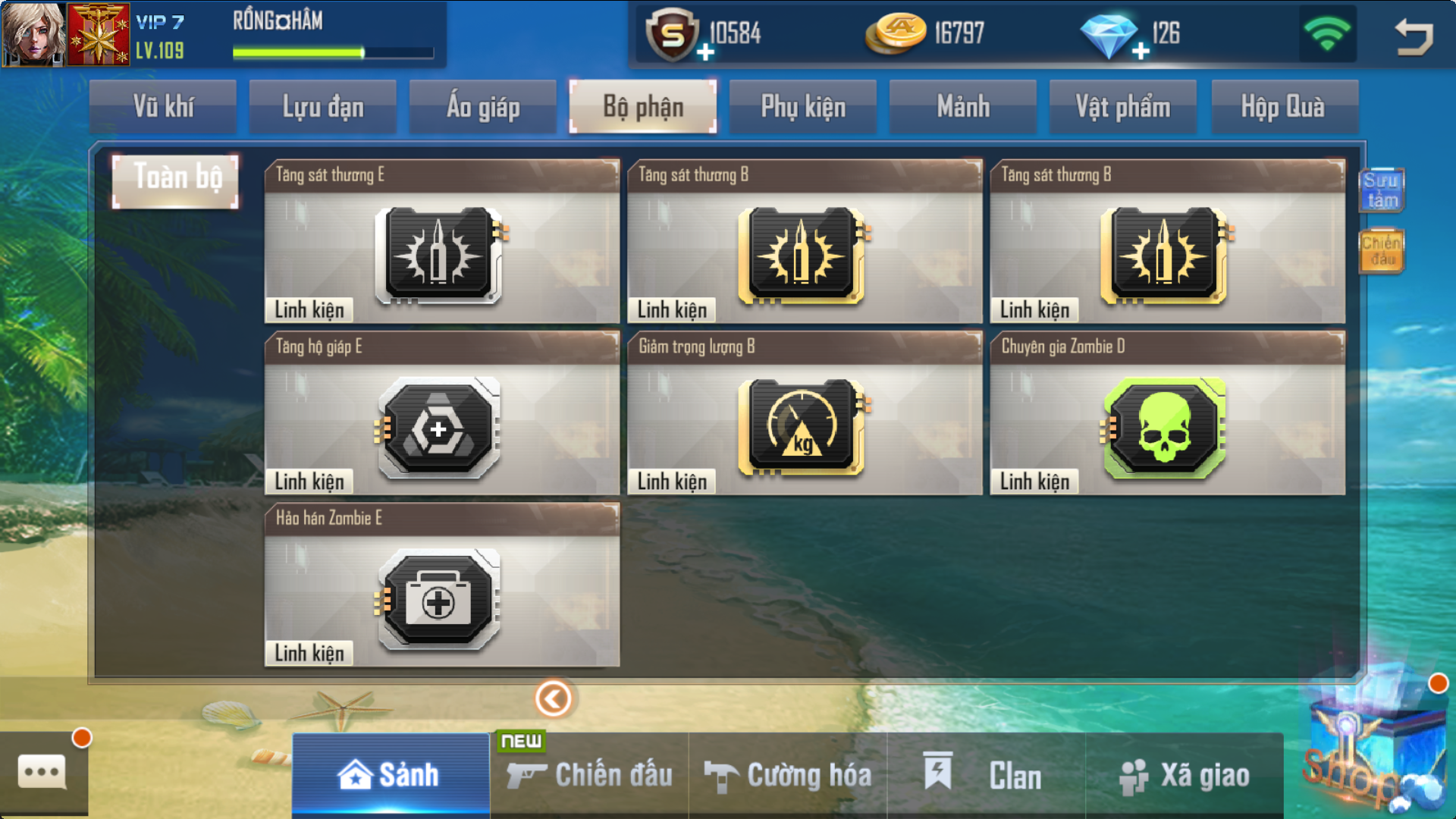This screenshot has width=1456, height=819.
Task: Tap the plus icon beside the diamond count
Action: click(x=1141, y=52)
